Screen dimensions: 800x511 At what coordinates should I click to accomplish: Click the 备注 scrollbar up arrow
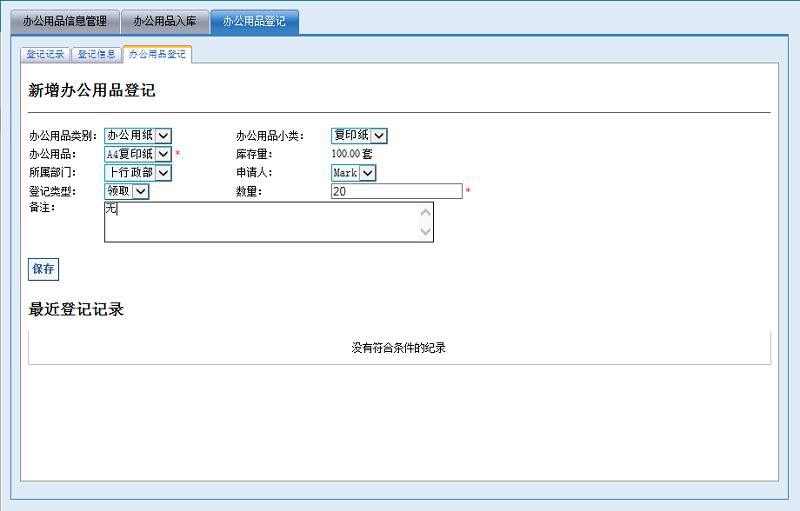(x=426, y=212)
